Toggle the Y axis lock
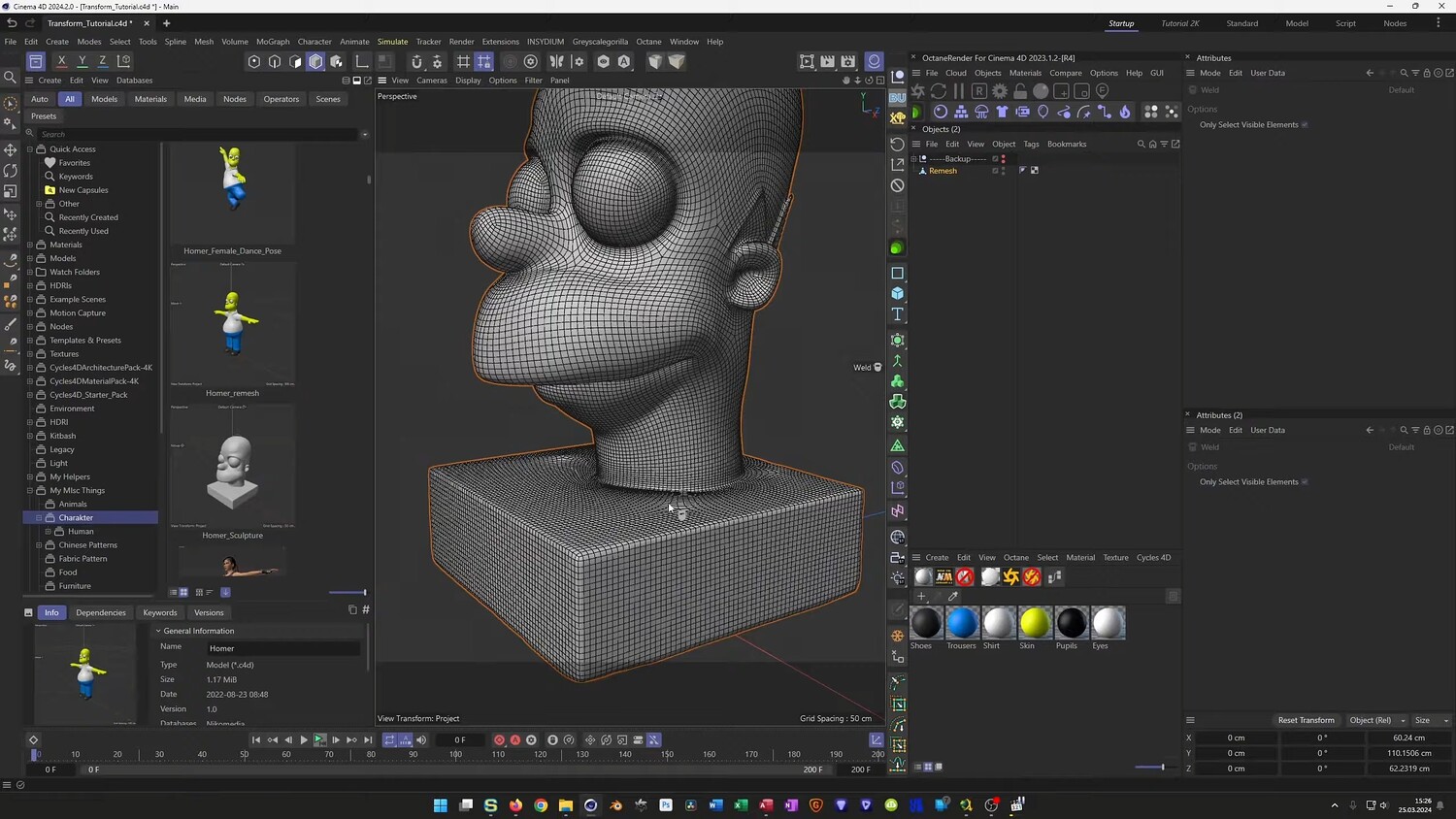This screenshot has height=819, width=1456. pos(82,61)
